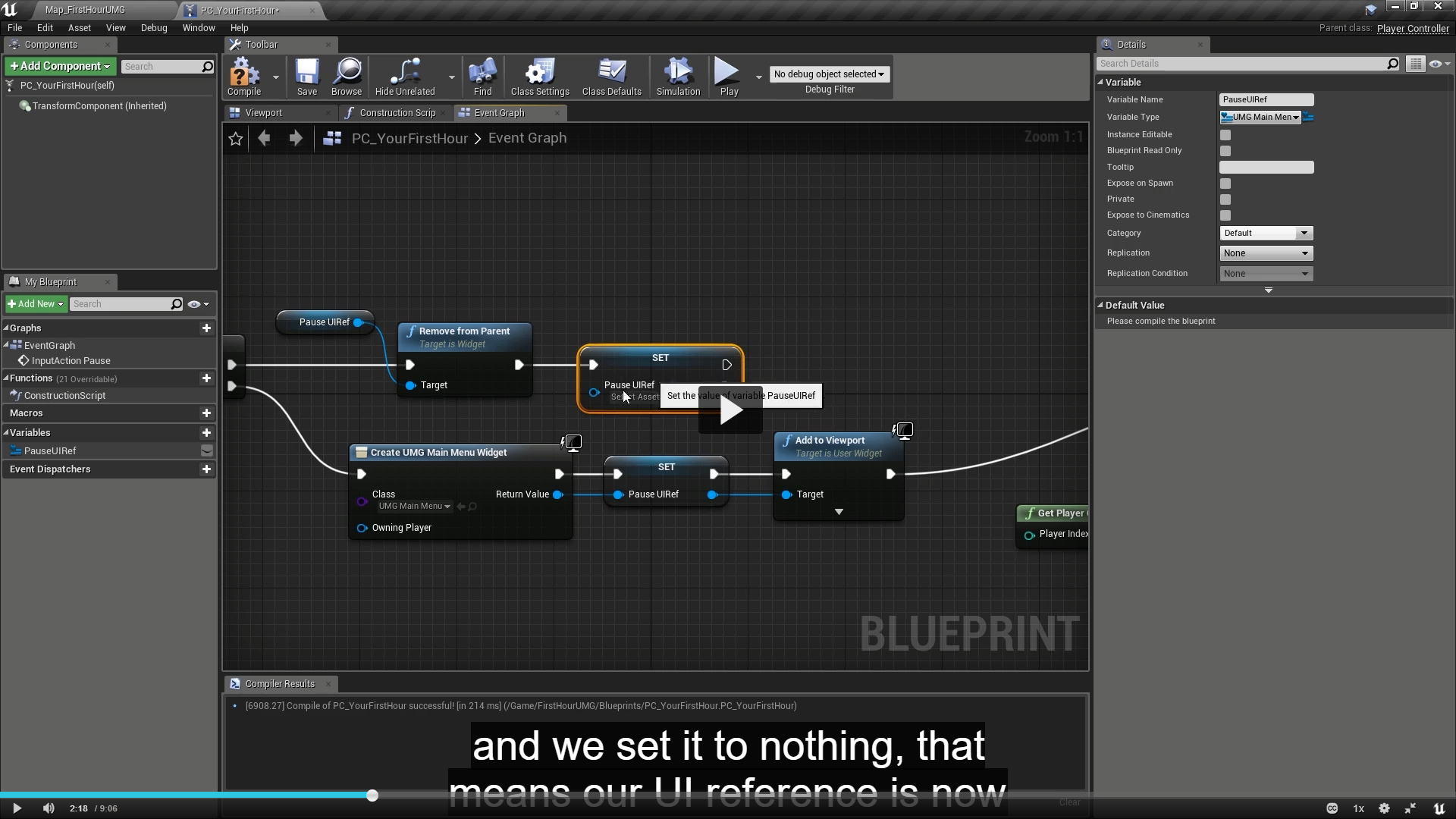This screenshot has width=1456, height=819.
Task: Enable the Instance Editable checkbox
Action: coord(1225,135)
